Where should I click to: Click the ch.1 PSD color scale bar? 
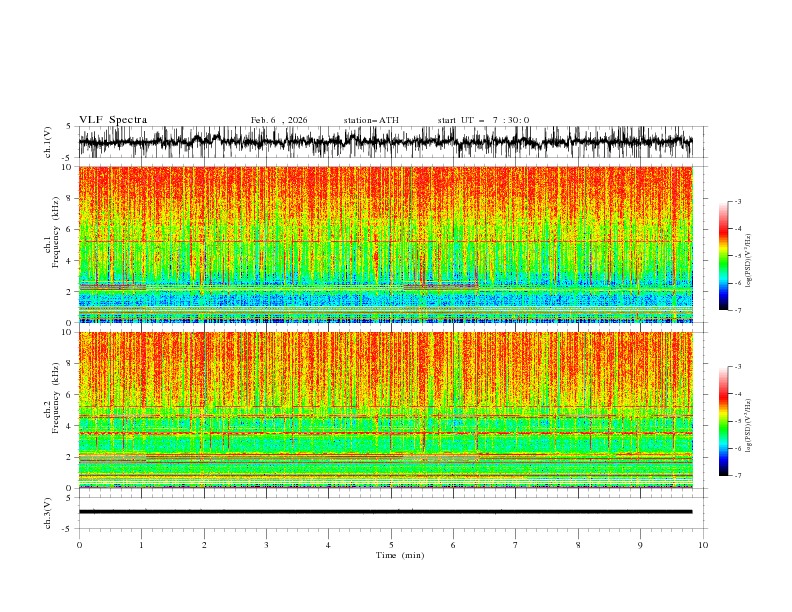point(724,255)
